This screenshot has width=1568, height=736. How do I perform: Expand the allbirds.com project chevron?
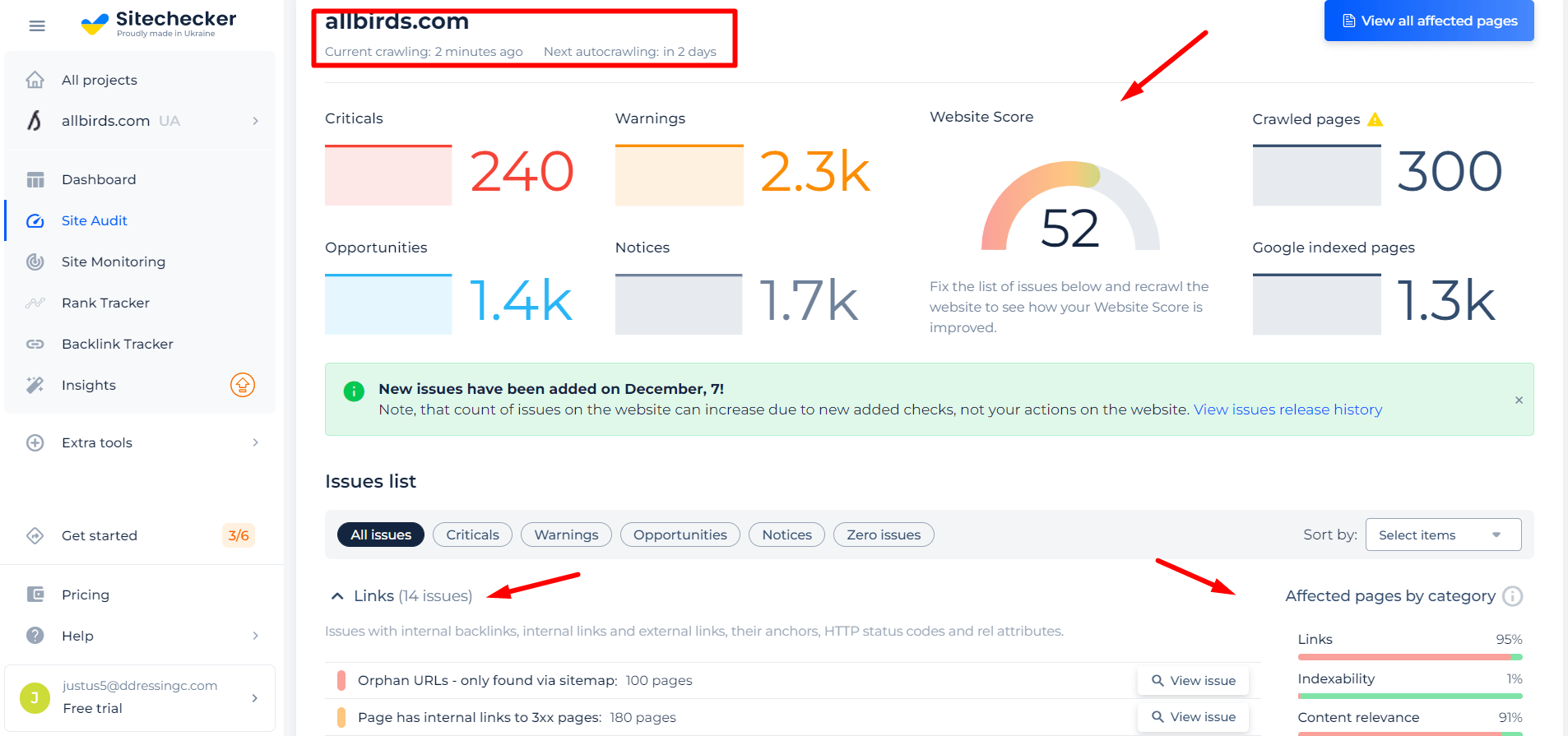[x=256, y=121]
